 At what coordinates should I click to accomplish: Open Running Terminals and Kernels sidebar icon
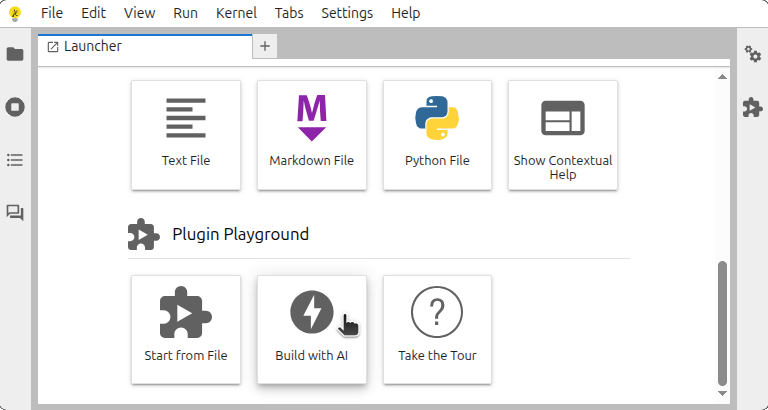click(x=15, y=107)
